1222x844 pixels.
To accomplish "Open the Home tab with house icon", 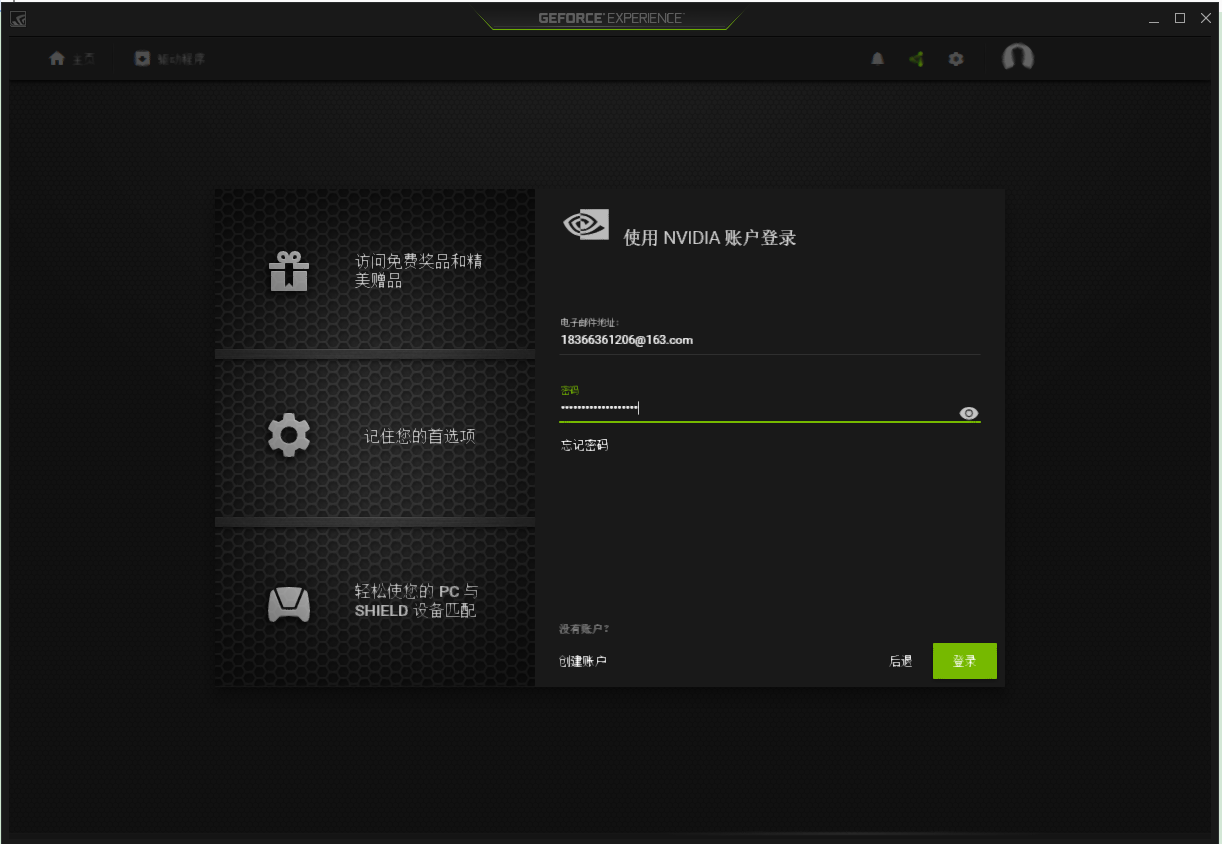I will tap(71, 59).
